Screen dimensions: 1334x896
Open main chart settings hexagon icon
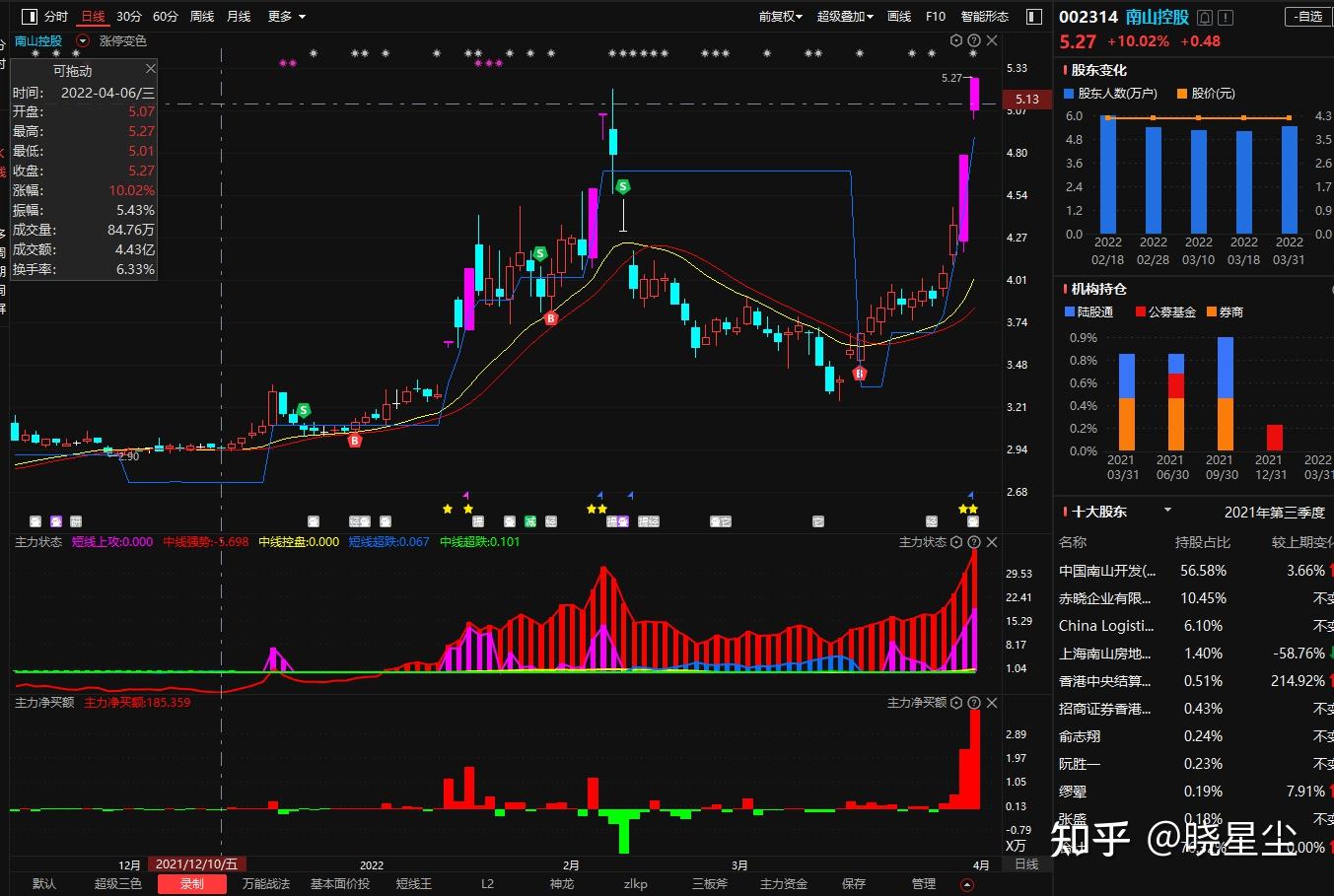[x=956, y=40]
